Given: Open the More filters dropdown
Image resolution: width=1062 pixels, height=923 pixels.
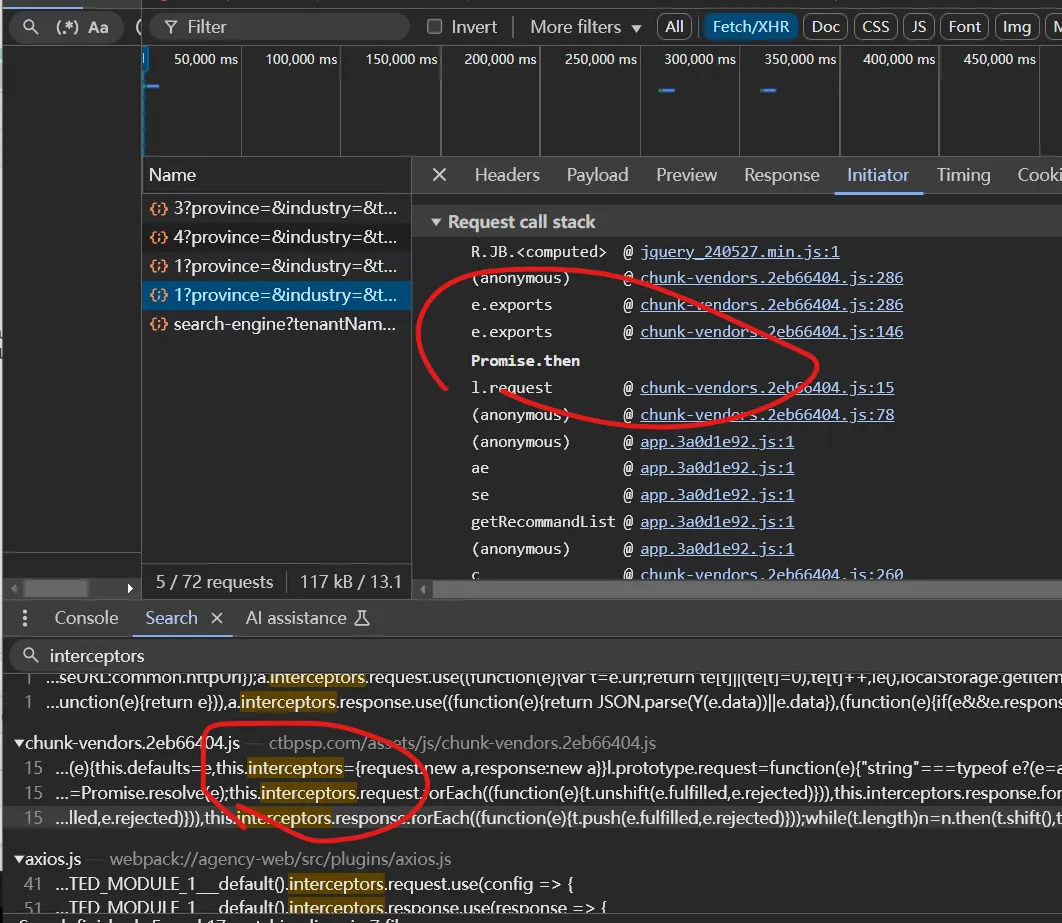Looking at the screenshot, I should pos(585,27).
